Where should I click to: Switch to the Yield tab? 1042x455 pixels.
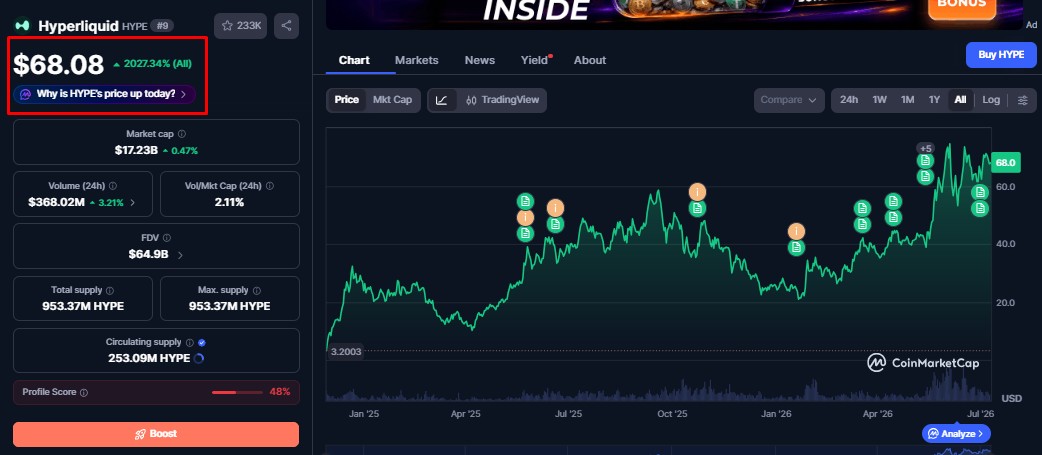tap(534, 60)
